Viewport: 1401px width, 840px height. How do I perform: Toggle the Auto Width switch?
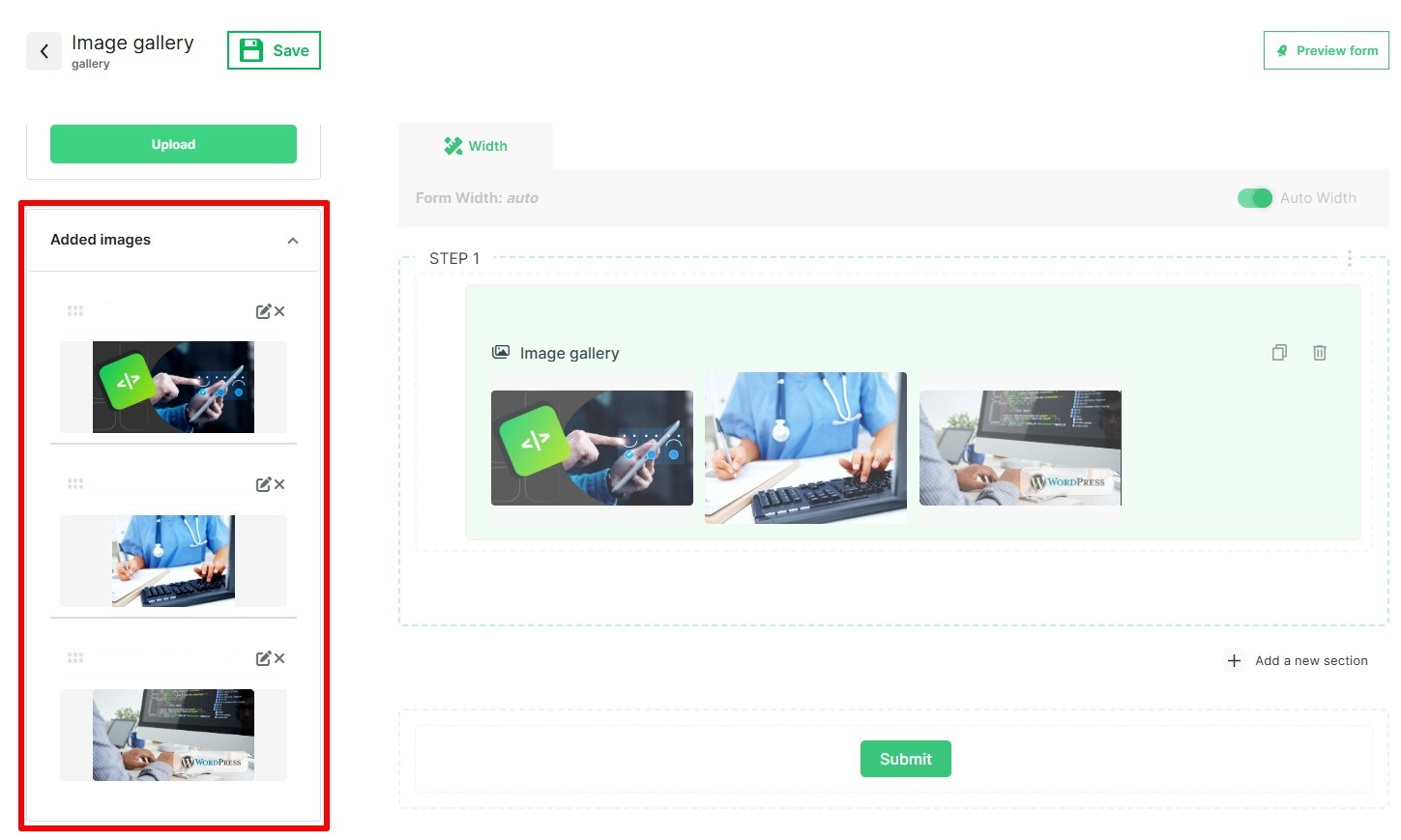point(1254,198)
